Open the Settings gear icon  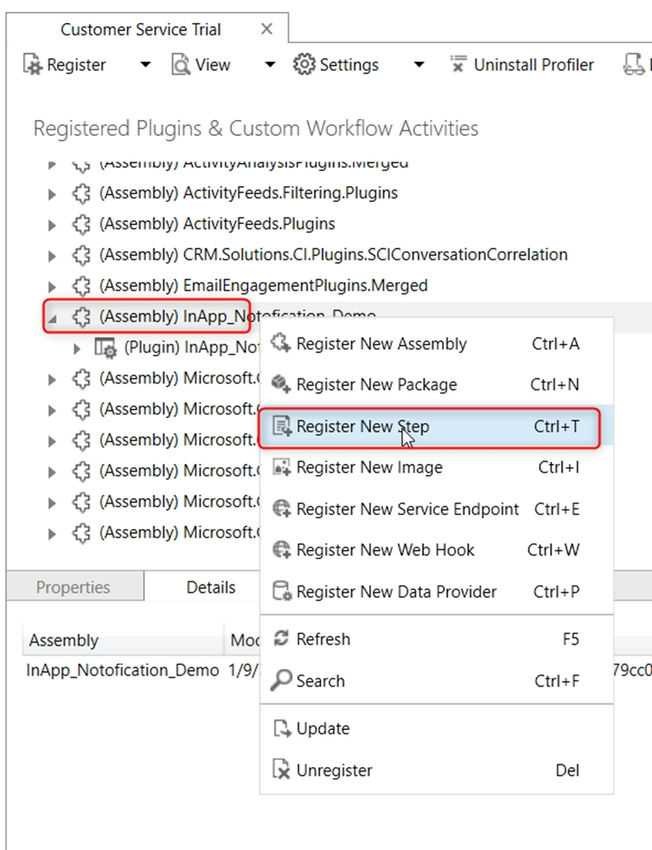coord(302,64)
